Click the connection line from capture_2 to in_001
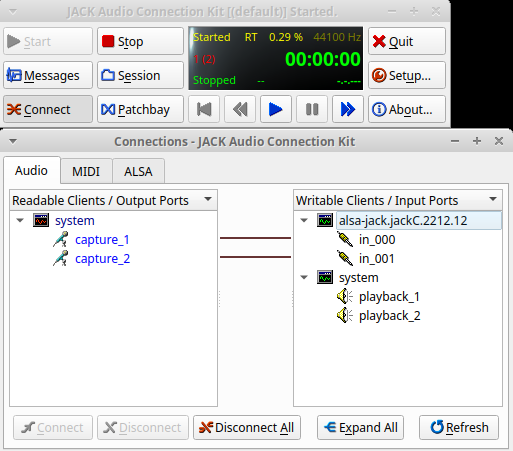This screenshot has width=513, height=451. click(x=255, y=257)
